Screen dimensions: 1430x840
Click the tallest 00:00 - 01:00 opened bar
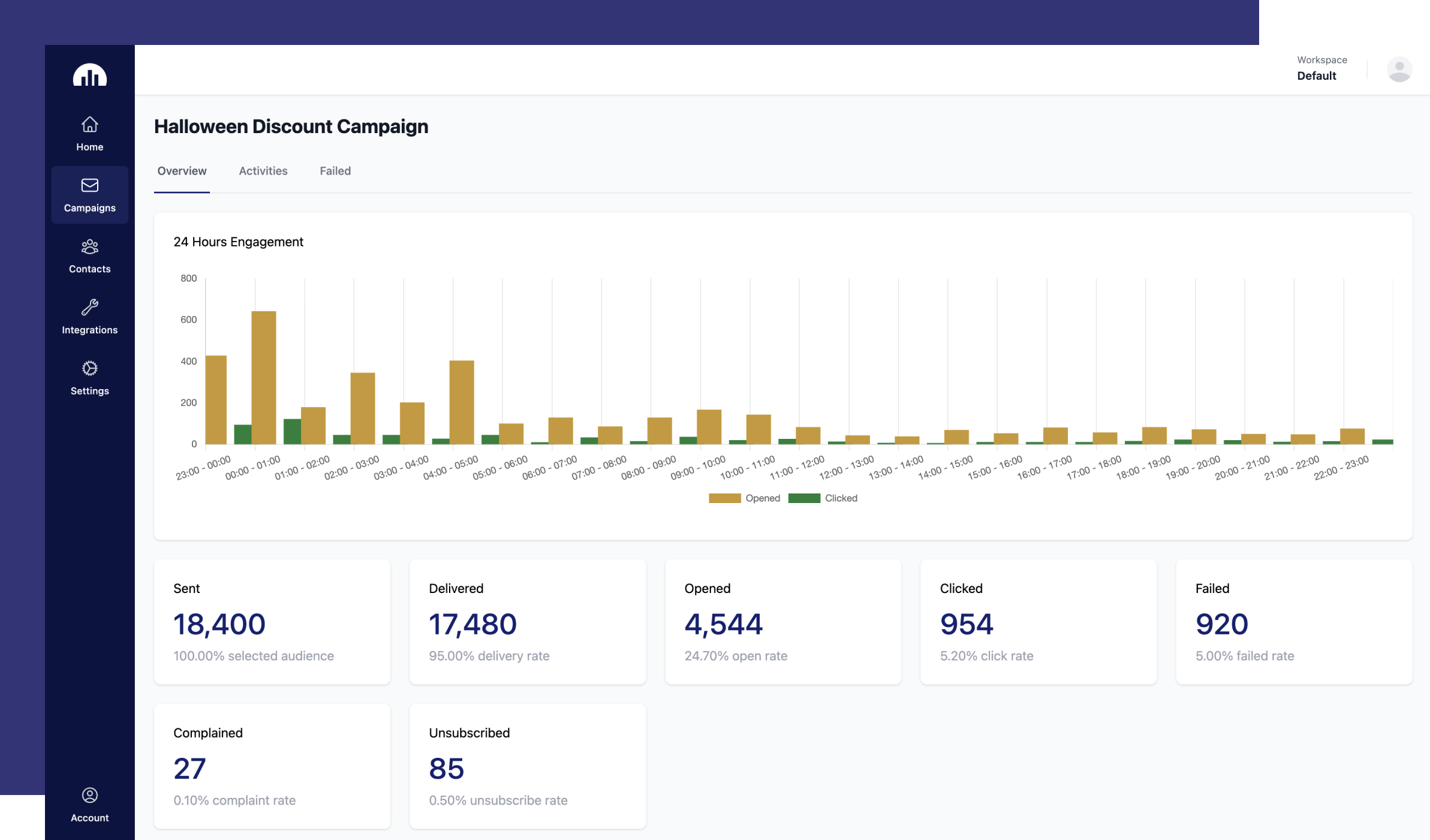click(x=263, y=378)
